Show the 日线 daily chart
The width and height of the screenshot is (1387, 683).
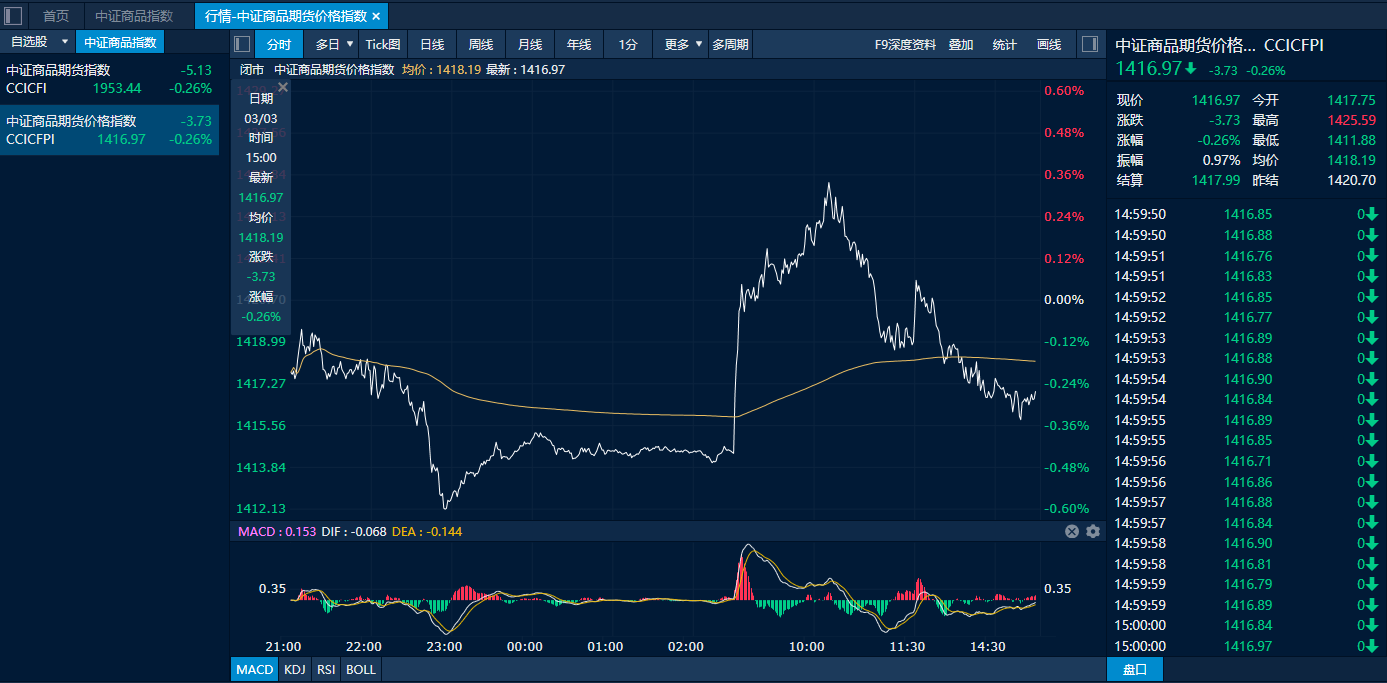432,44
